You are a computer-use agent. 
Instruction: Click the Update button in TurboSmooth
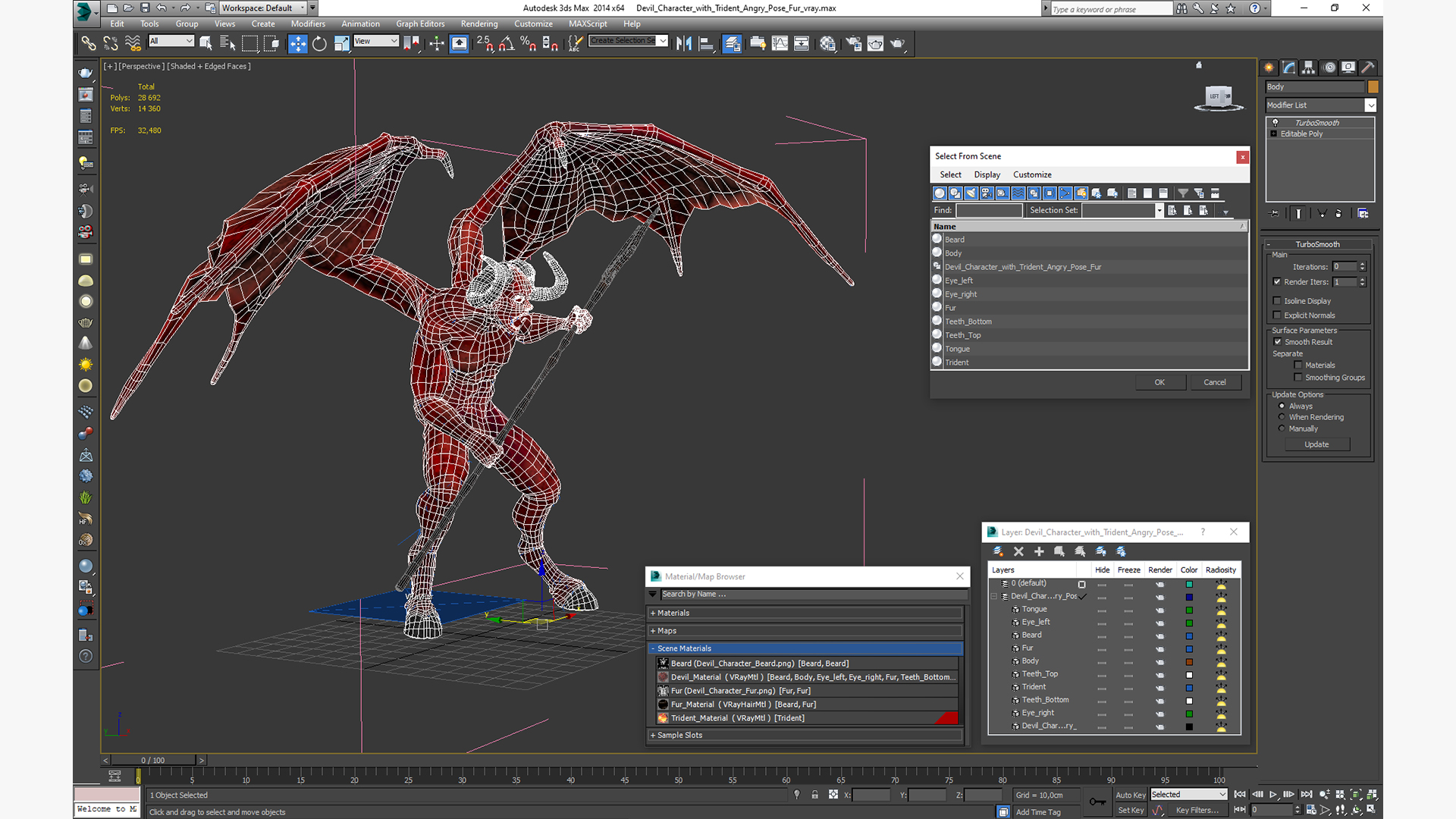pyautogui.click(x=1316, y=444)
